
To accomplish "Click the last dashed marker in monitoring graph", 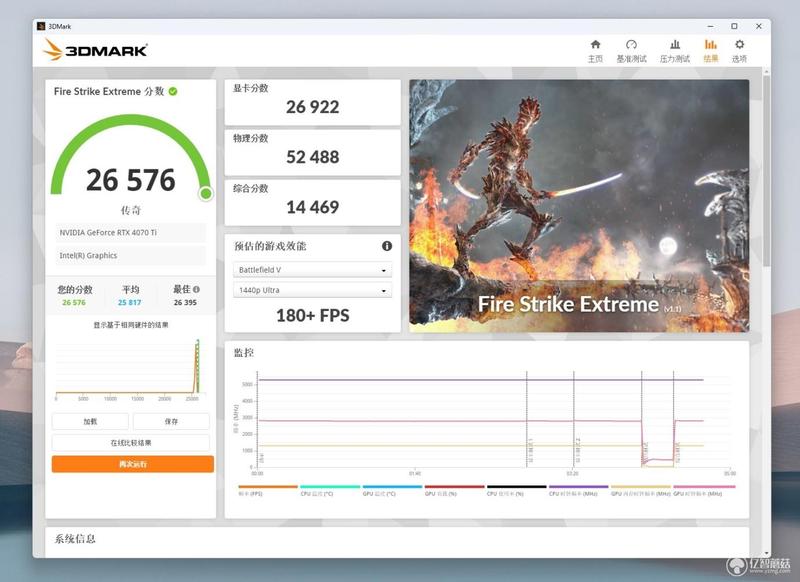I will [x=673, y=419].
